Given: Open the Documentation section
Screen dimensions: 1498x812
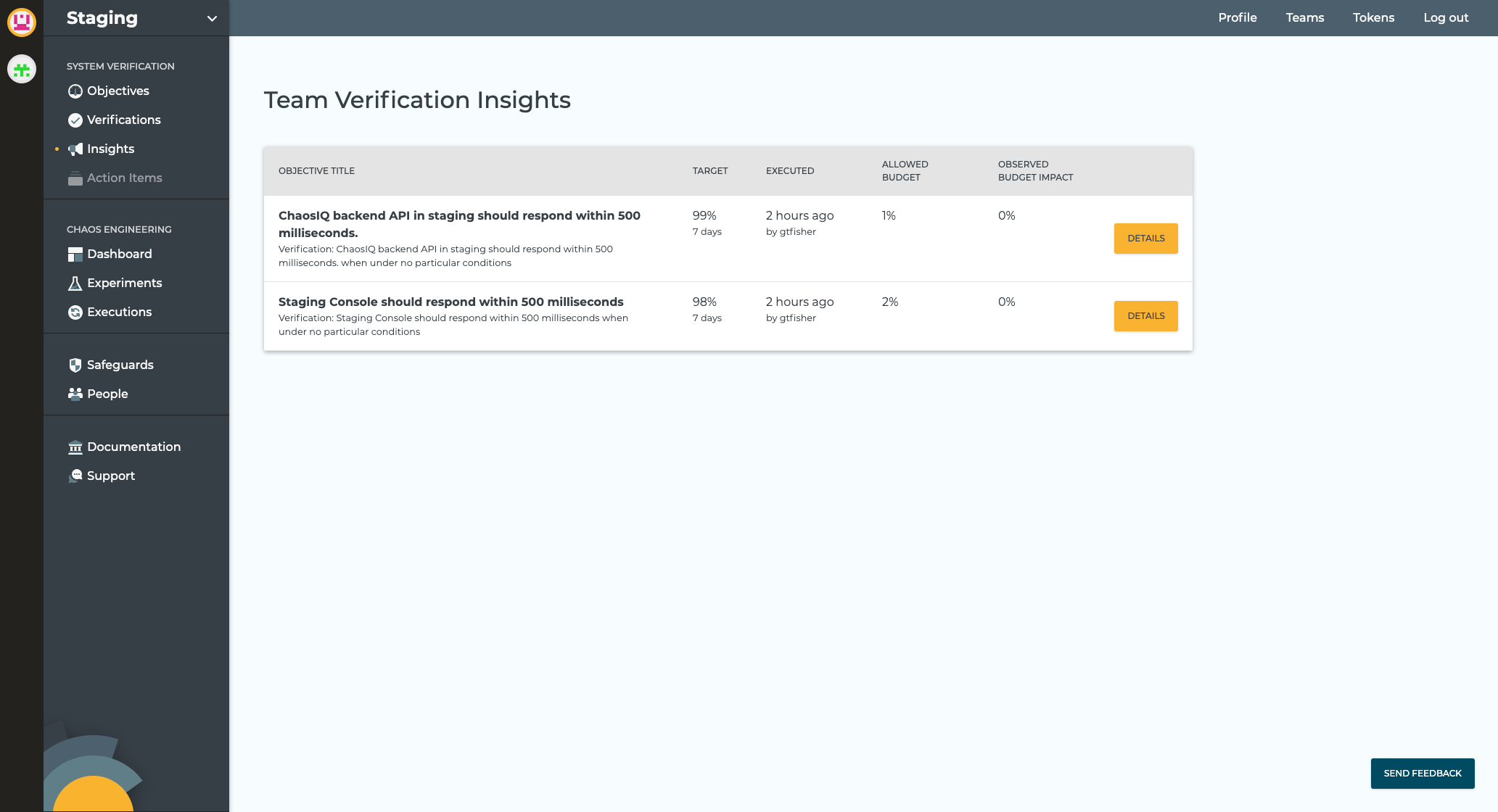Looking at the screenshot, I should 134,447.
